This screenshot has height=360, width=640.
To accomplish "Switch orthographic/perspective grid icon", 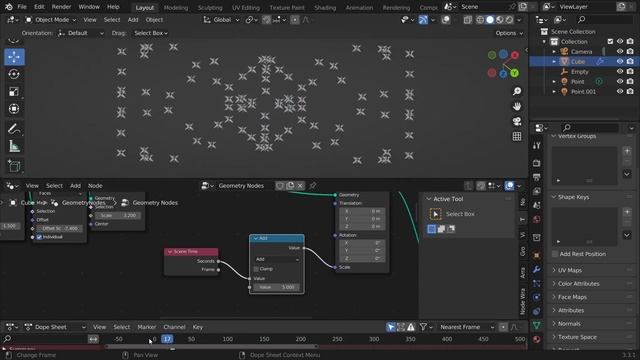I will coord(517,136).
